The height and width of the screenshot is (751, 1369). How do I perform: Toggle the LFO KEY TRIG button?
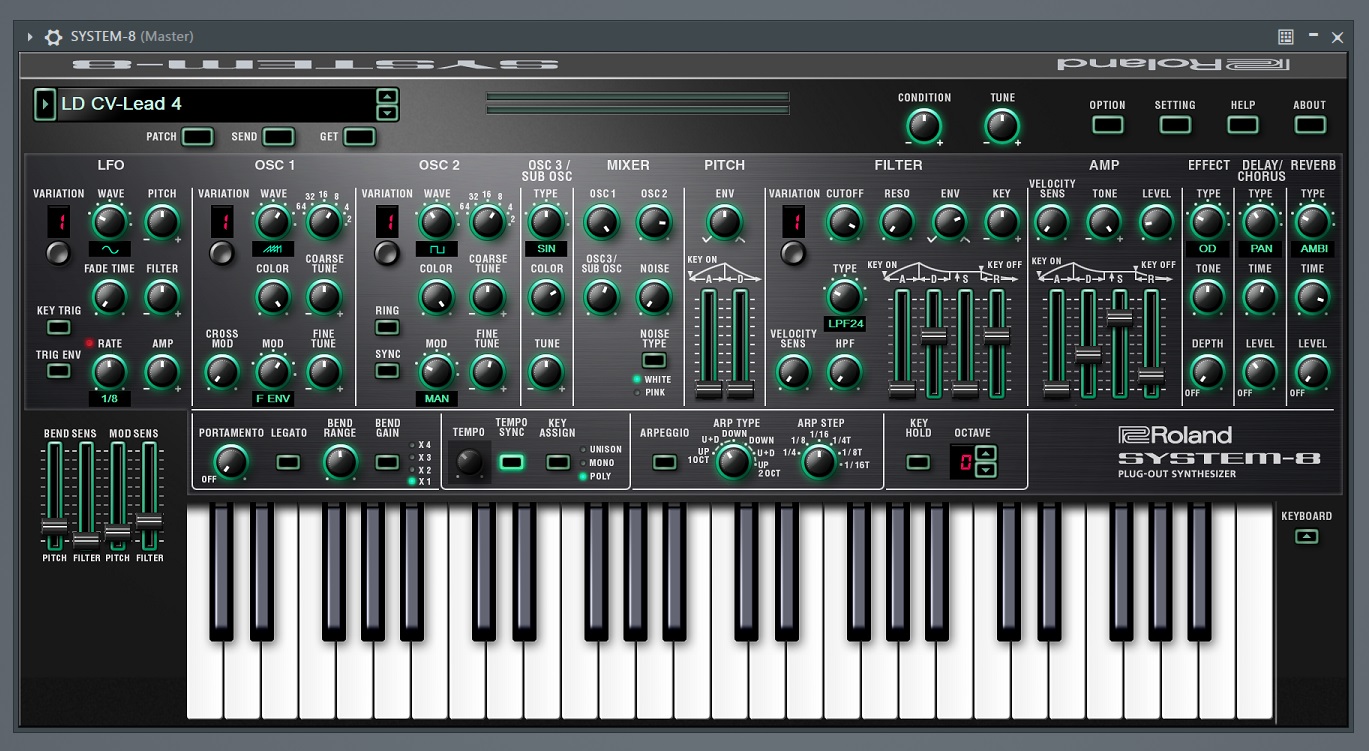click(59, 327)
